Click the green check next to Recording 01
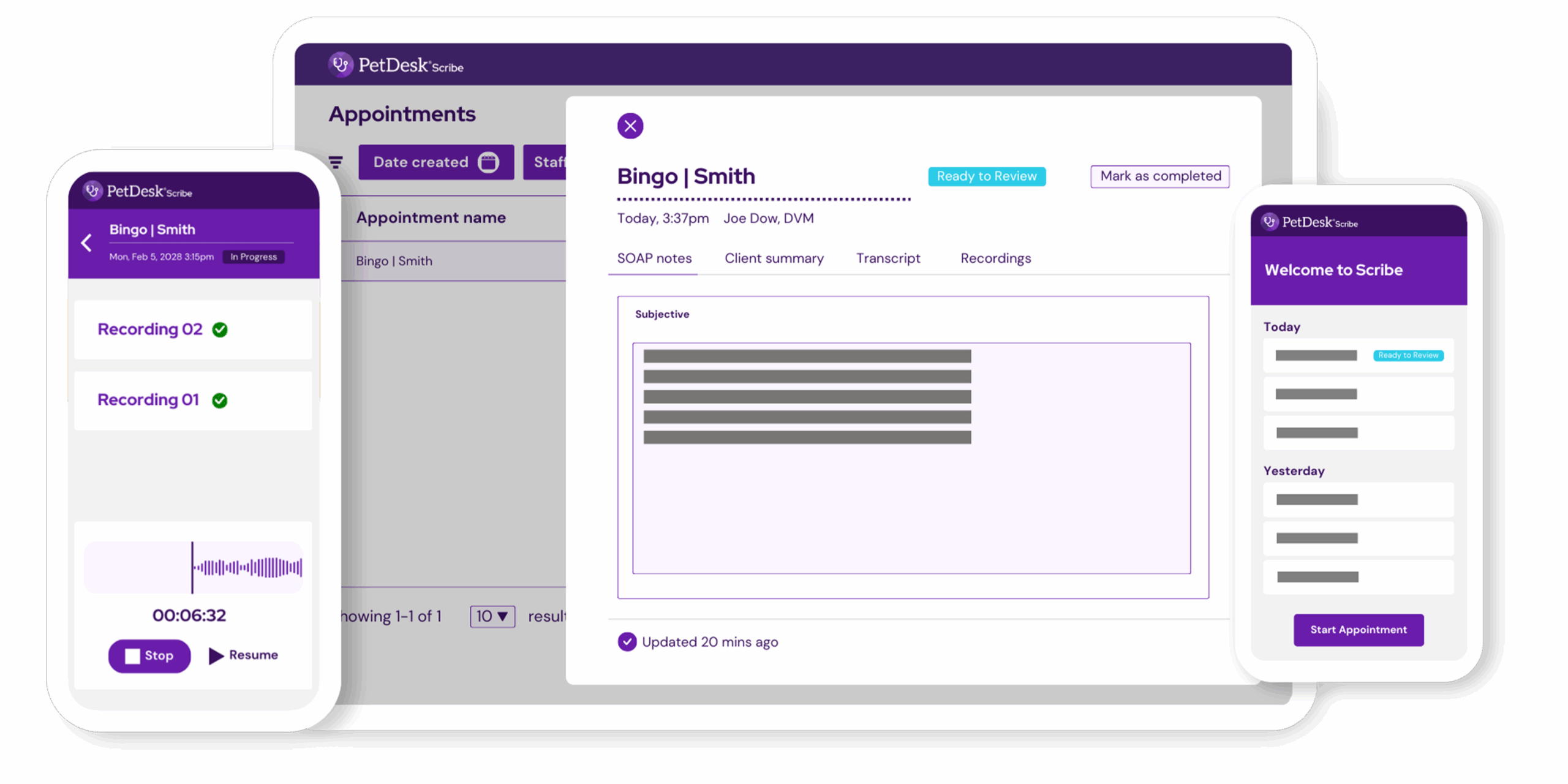Image resolution: width=1568 pixels, height=784 pixels. [x=219, y=401]
